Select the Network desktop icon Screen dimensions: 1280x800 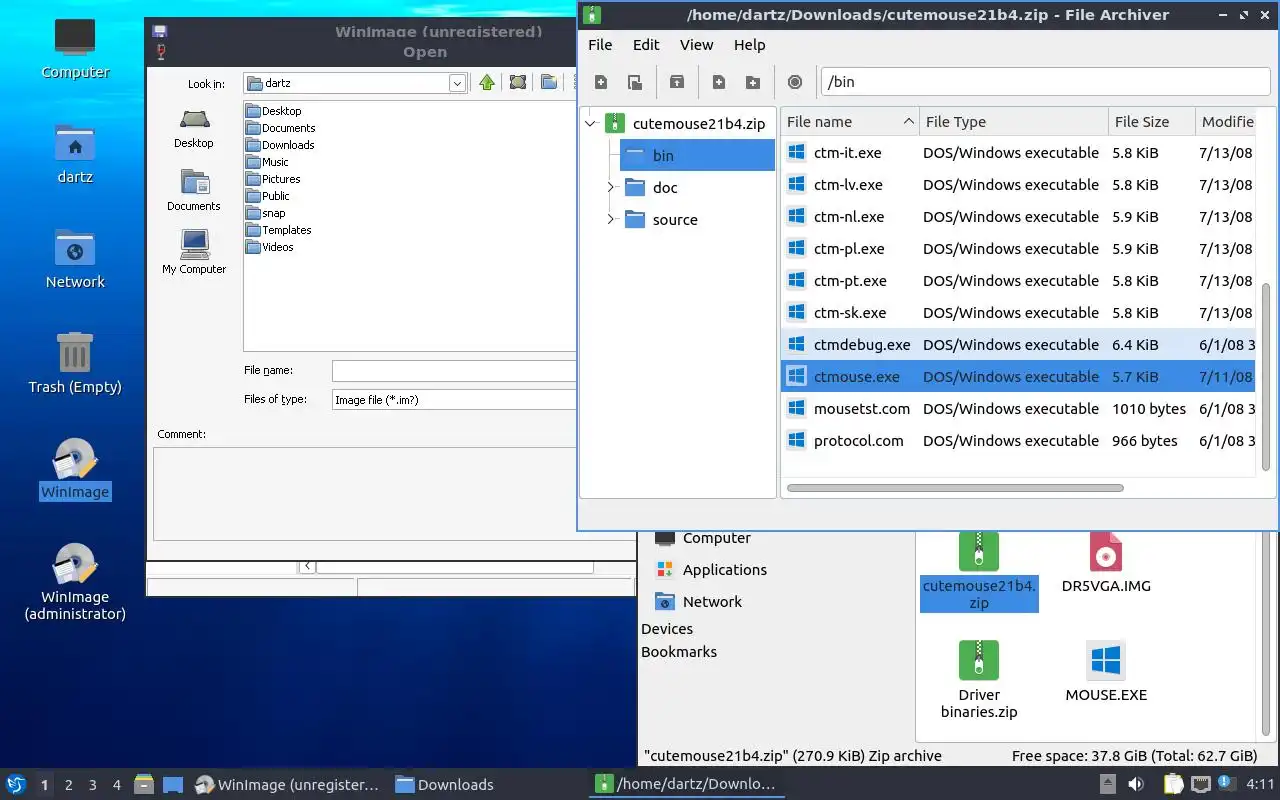pyautogui.click(x=75, y=259)
